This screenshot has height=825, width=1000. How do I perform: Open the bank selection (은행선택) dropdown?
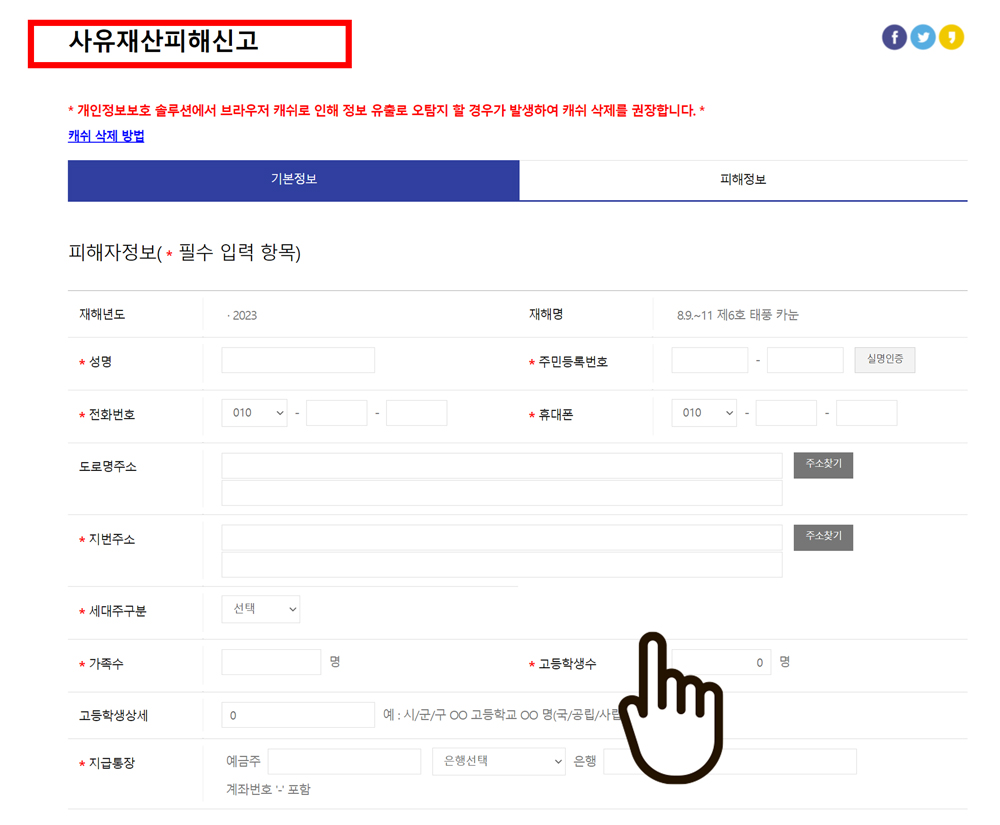[x=499, y=761]
